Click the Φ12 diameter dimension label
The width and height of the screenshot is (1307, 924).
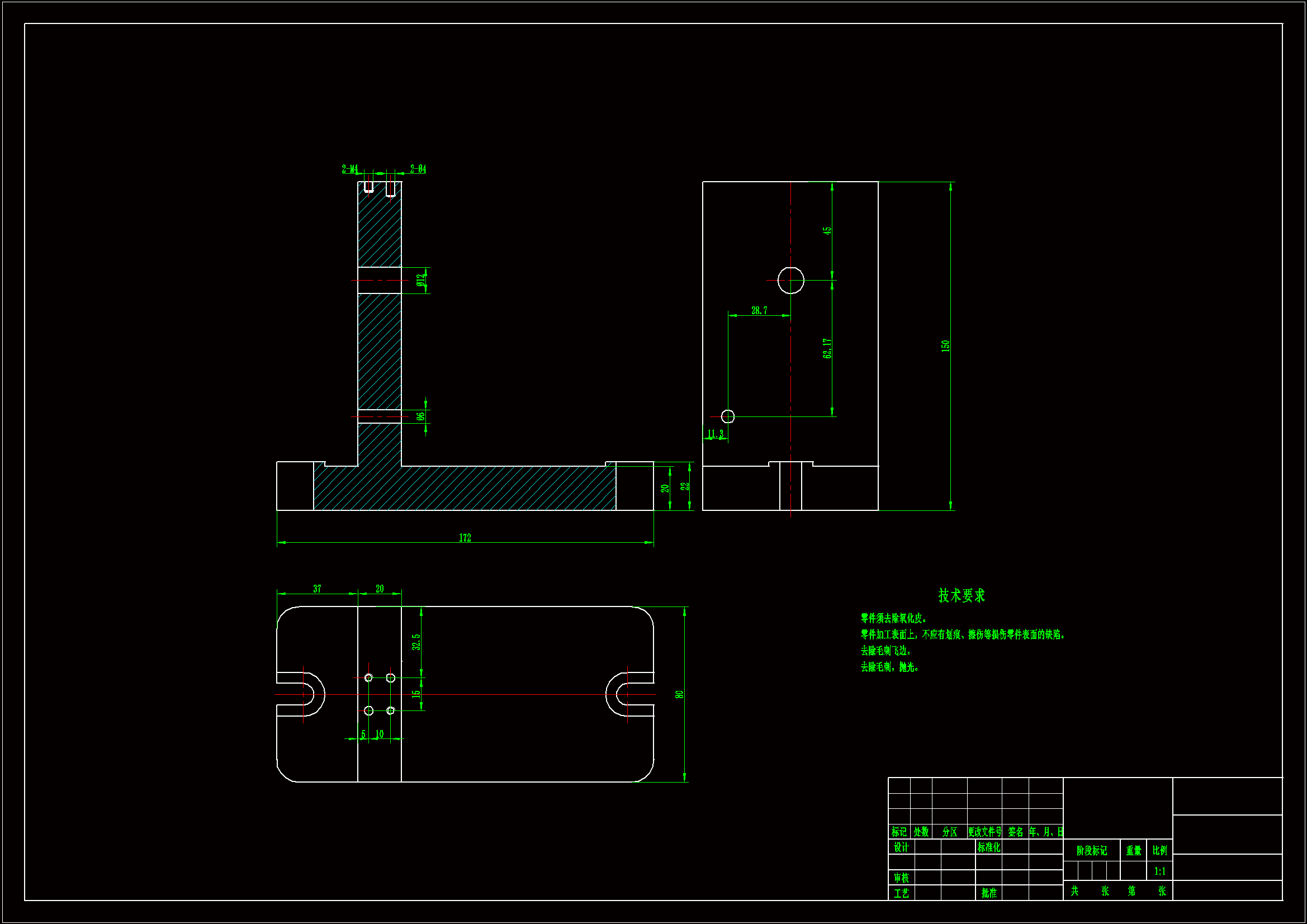pyautogui.click(x=420, y=280)
